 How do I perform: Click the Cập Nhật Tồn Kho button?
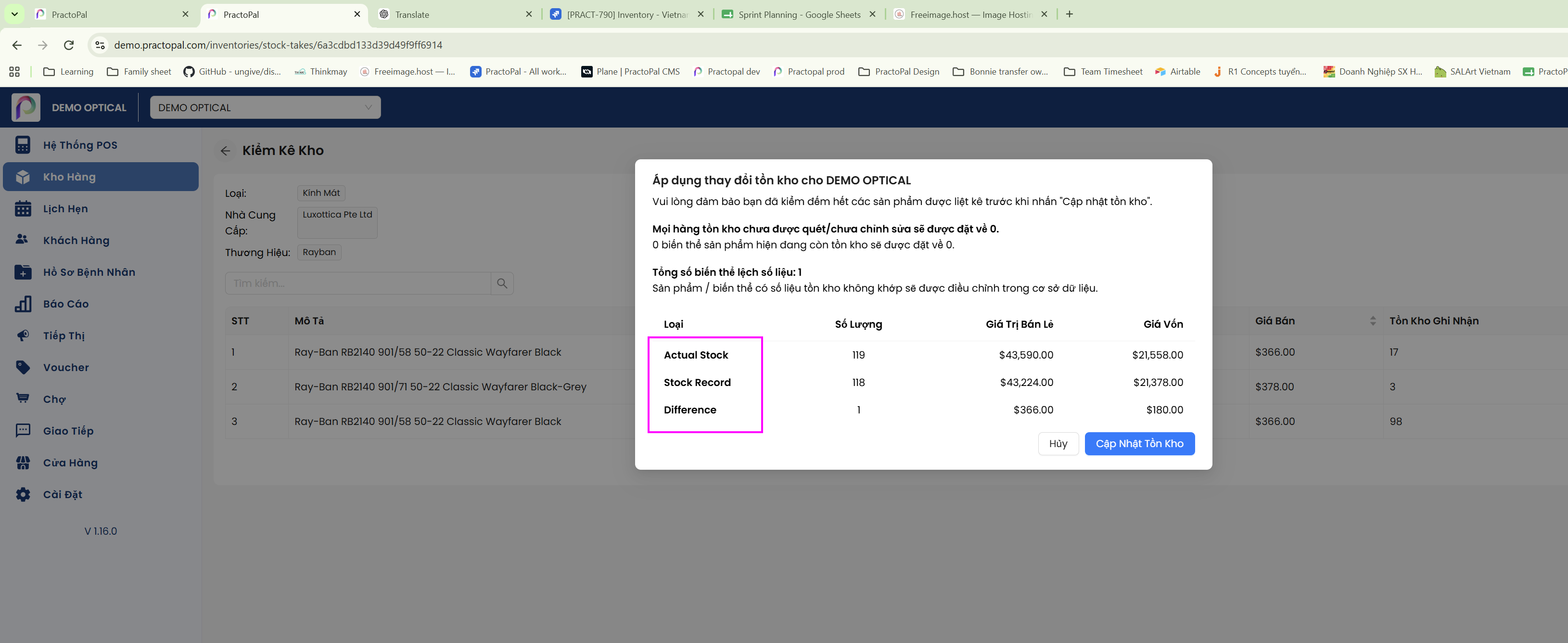point(1139,444)
